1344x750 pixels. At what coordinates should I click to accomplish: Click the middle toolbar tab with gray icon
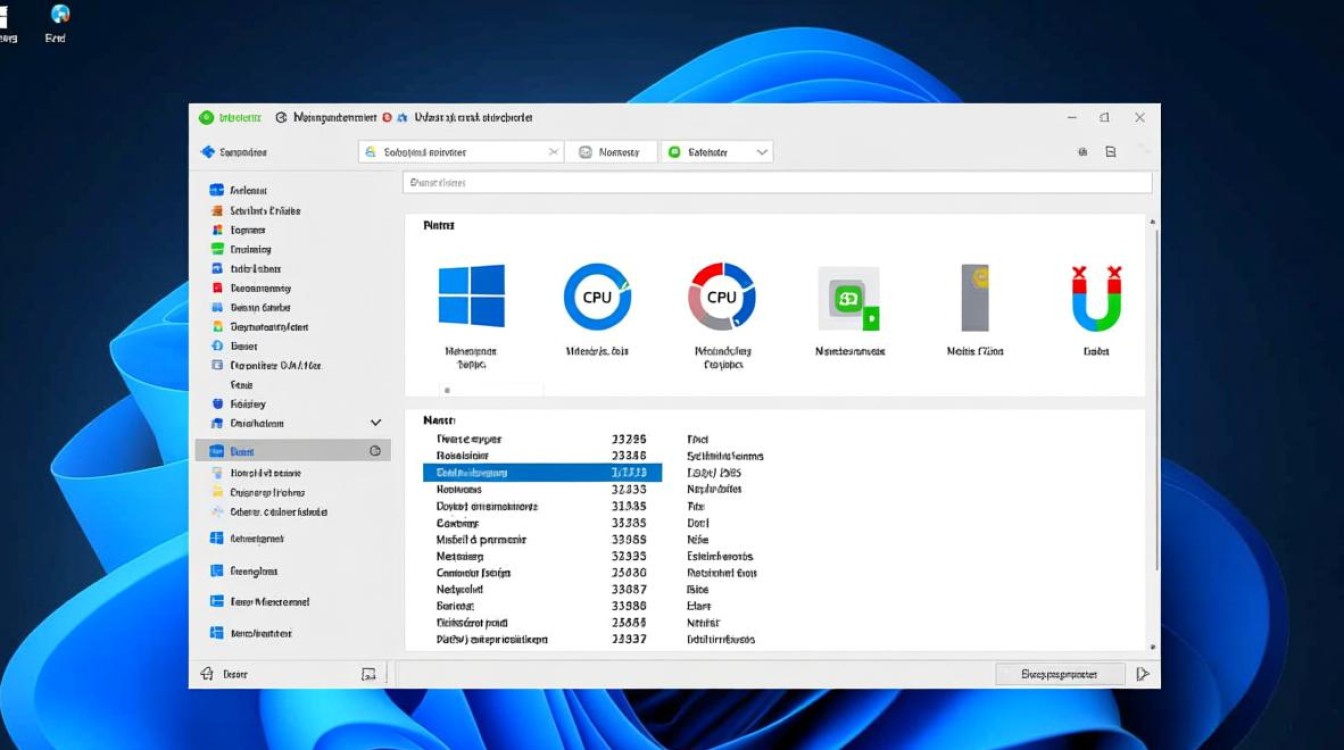point(610,152)
